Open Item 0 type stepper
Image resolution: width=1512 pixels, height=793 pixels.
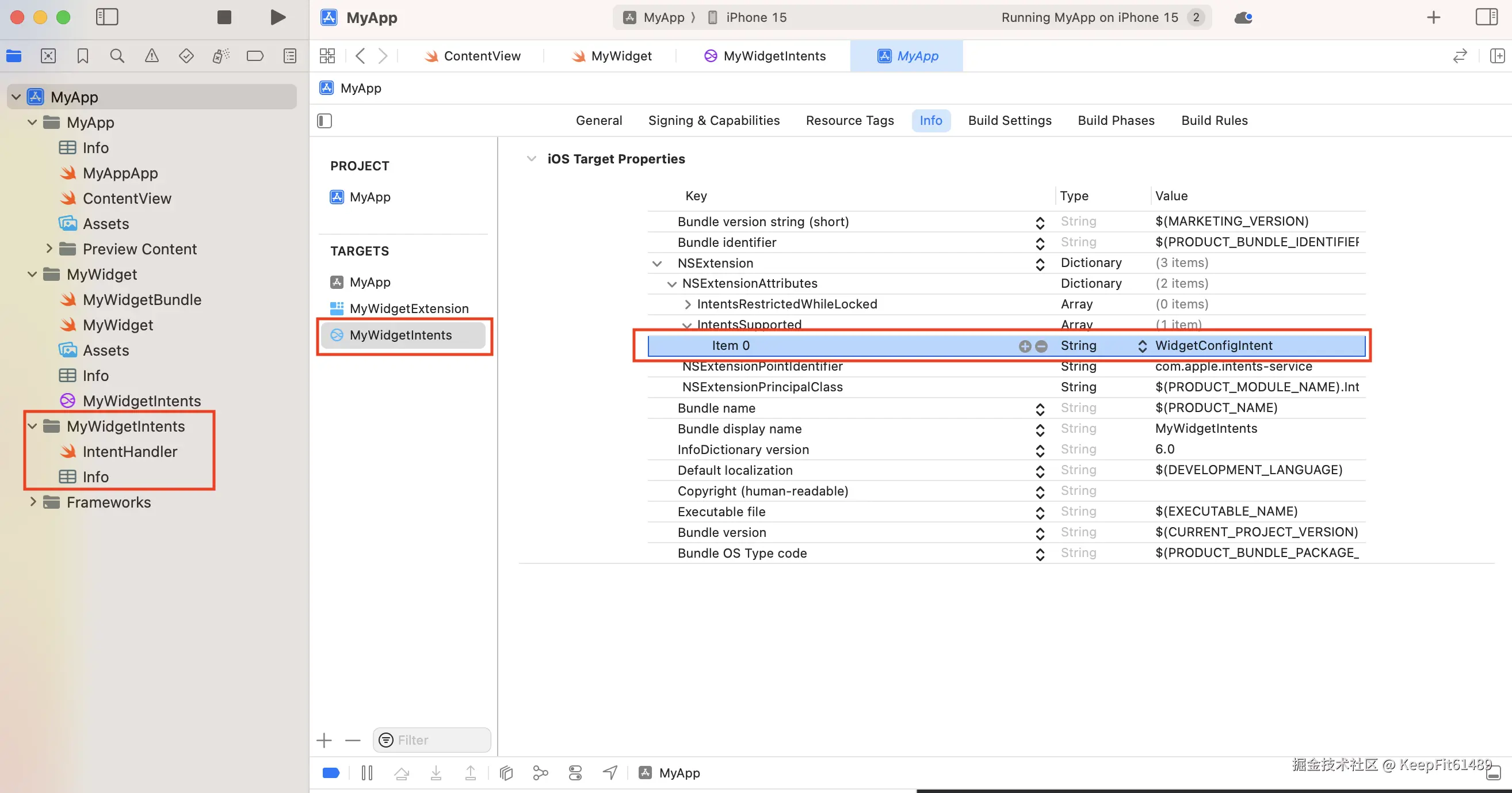pyautogui.click(x=1142, y=346)
